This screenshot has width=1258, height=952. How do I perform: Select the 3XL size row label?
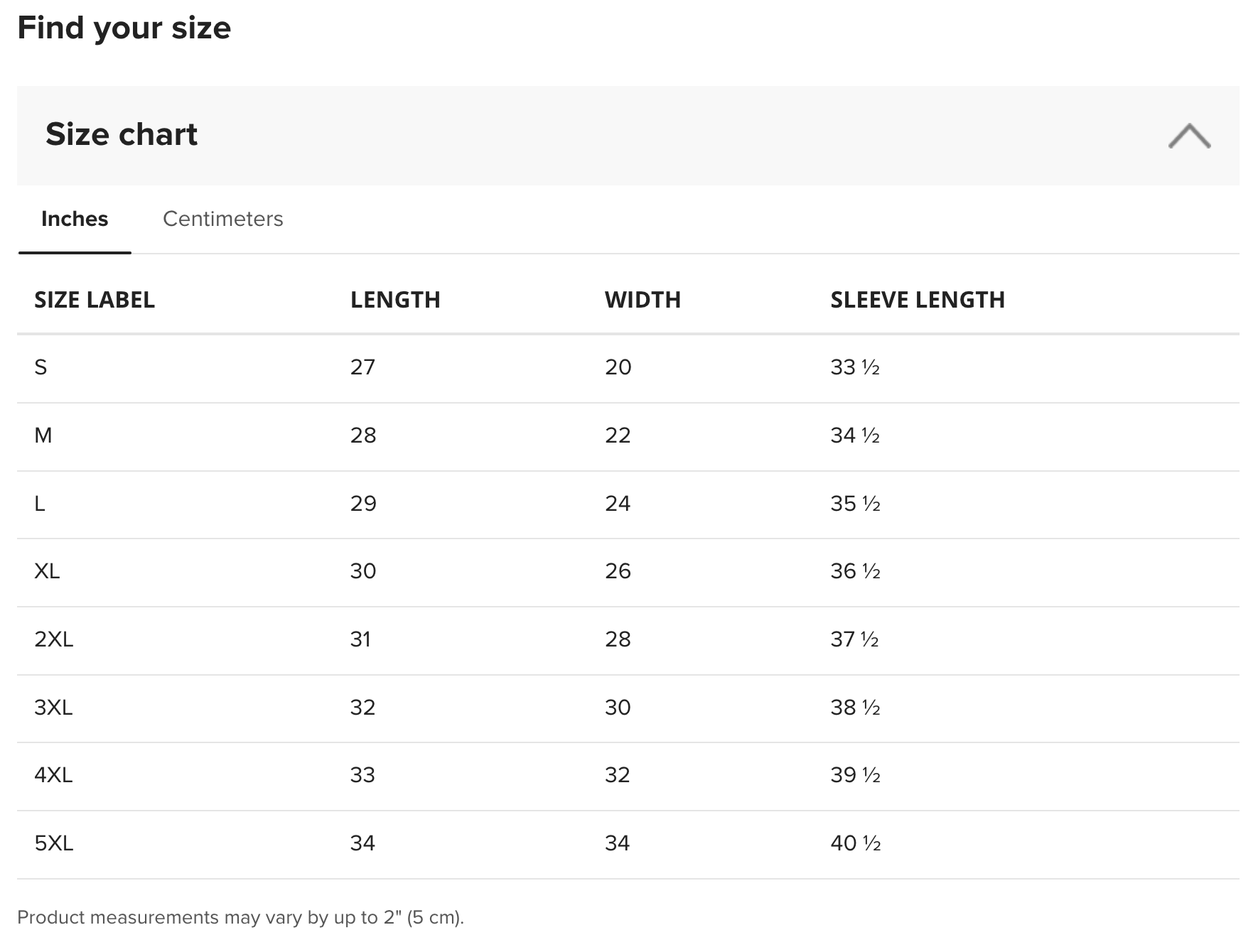(53, 708)
